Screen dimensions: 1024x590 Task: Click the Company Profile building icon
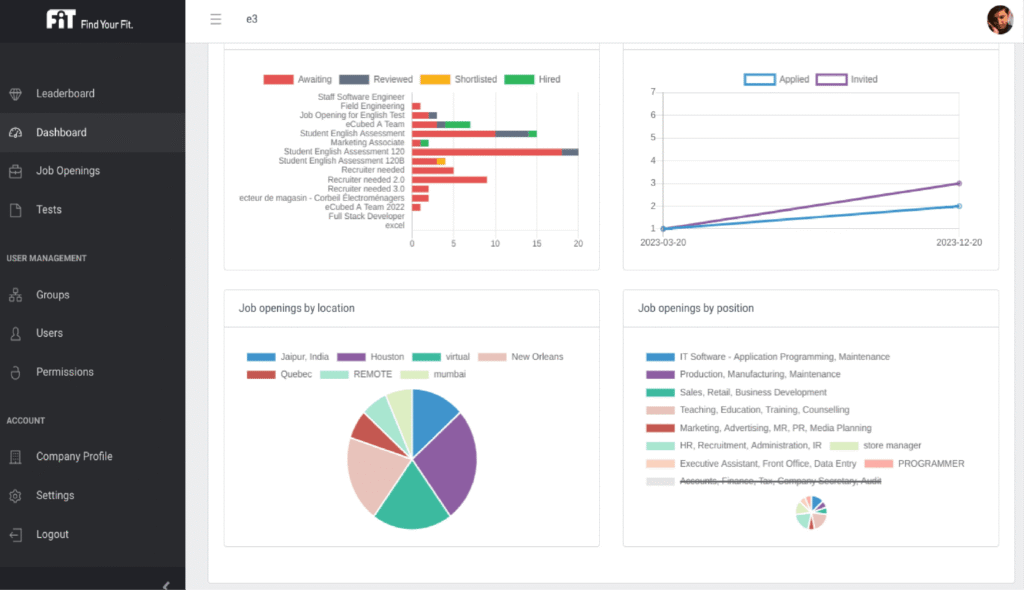15,457
